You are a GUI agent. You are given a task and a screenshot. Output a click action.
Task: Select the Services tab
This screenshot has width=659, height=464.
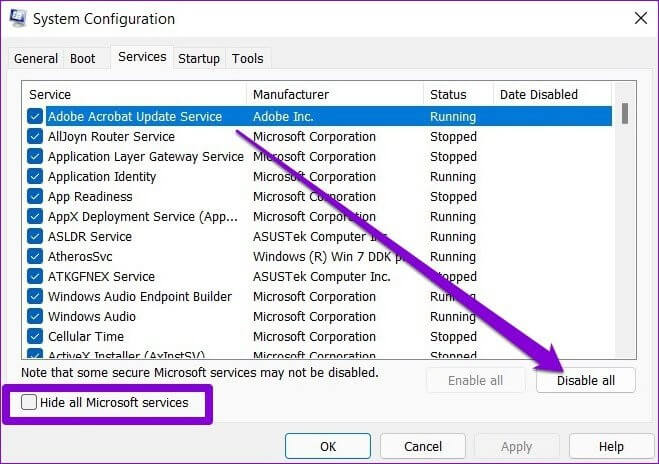point(142,57)
